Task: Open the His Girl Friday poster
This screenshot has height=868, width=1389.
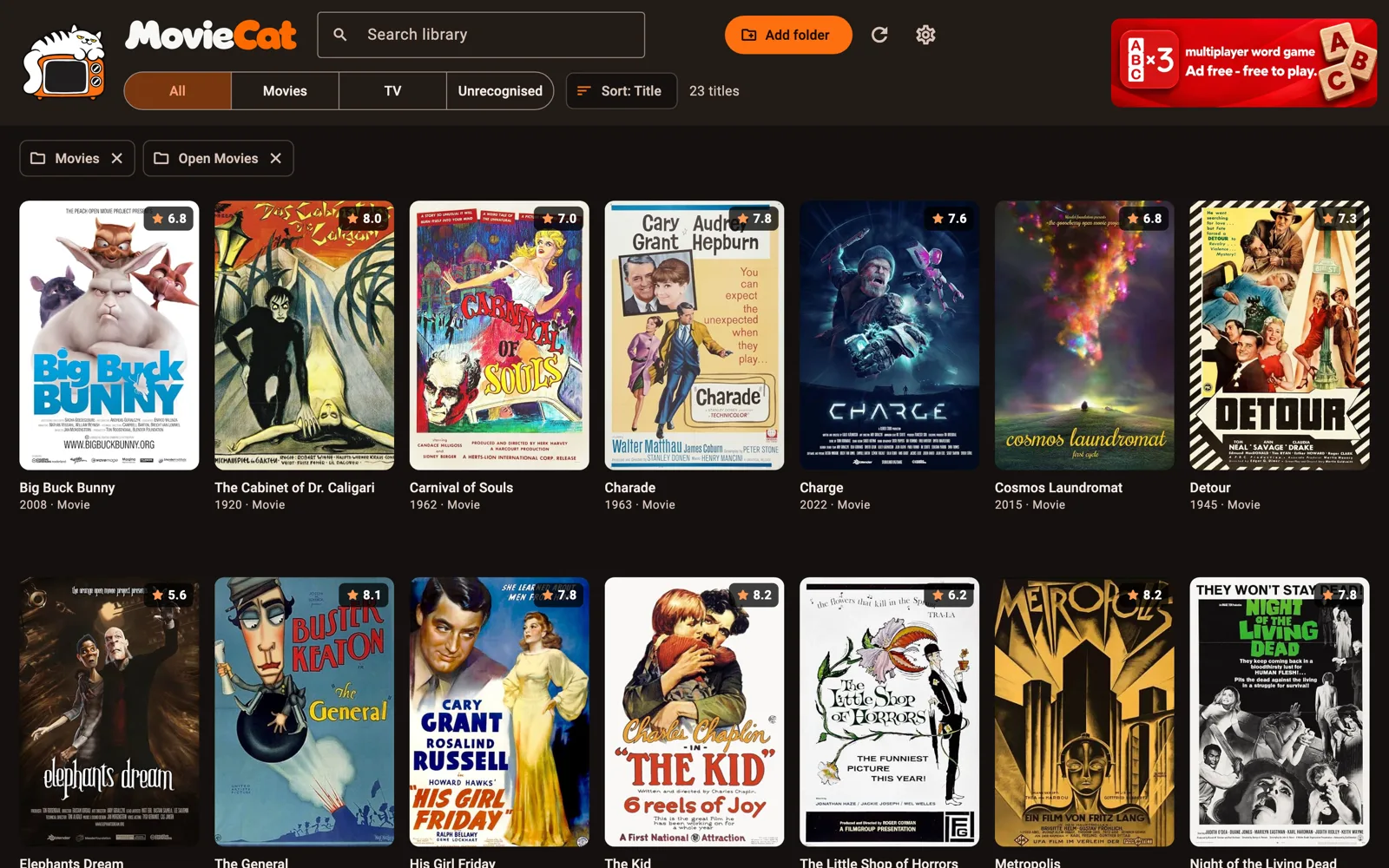Action: pyautogui.click(x=499, y=713)
